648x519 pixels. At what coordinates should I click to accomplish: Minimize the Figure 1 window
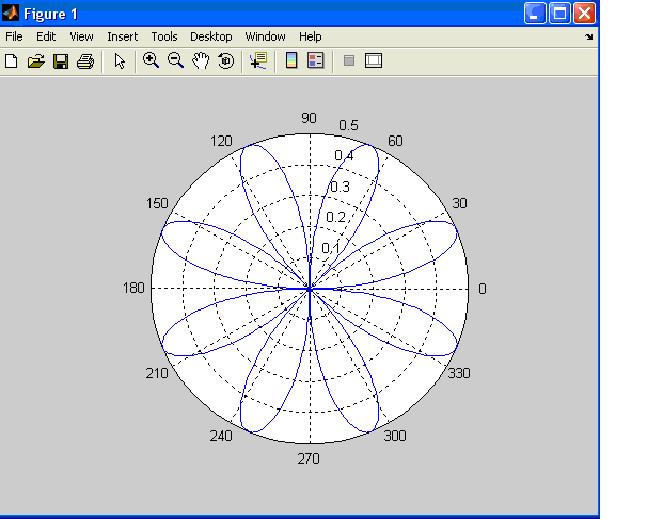click(535, 13)
